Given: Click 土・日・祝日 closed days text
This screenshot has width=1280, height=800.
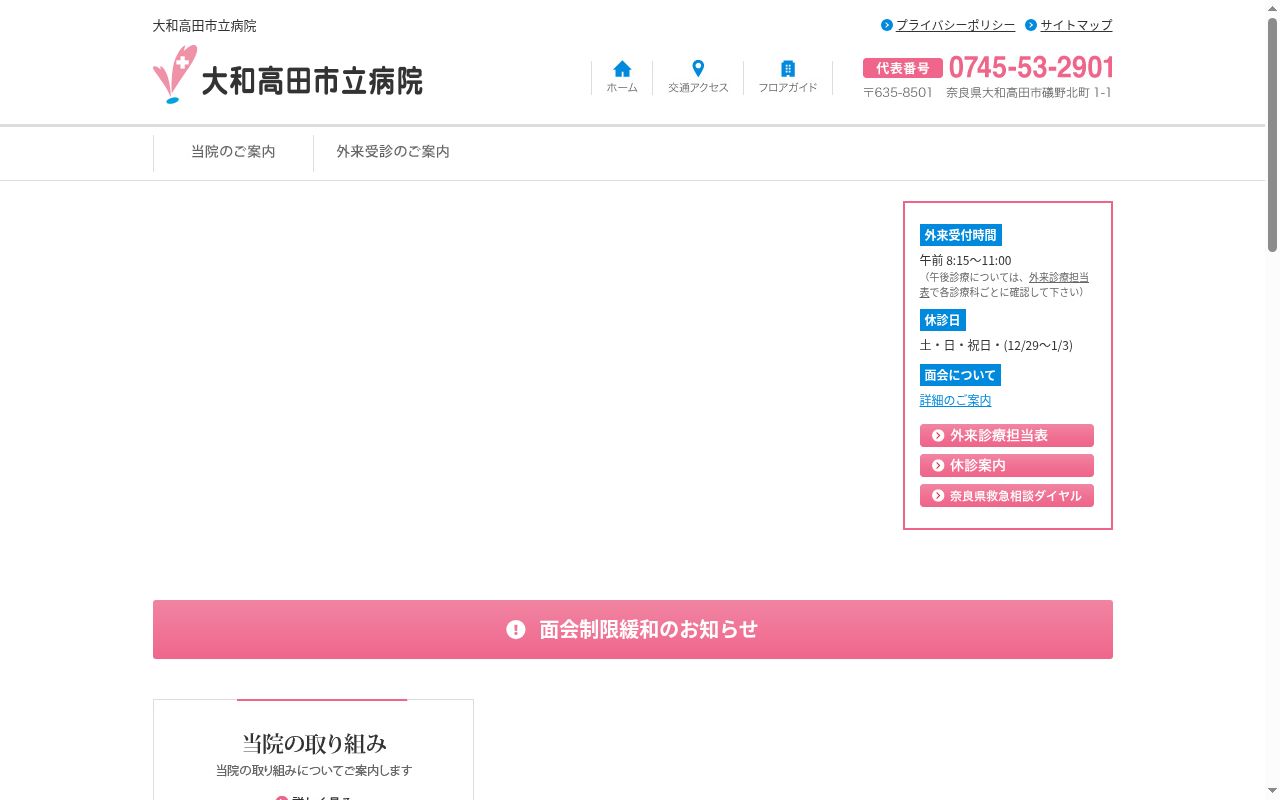Looking at the screenshot, I should pos(996,345).
